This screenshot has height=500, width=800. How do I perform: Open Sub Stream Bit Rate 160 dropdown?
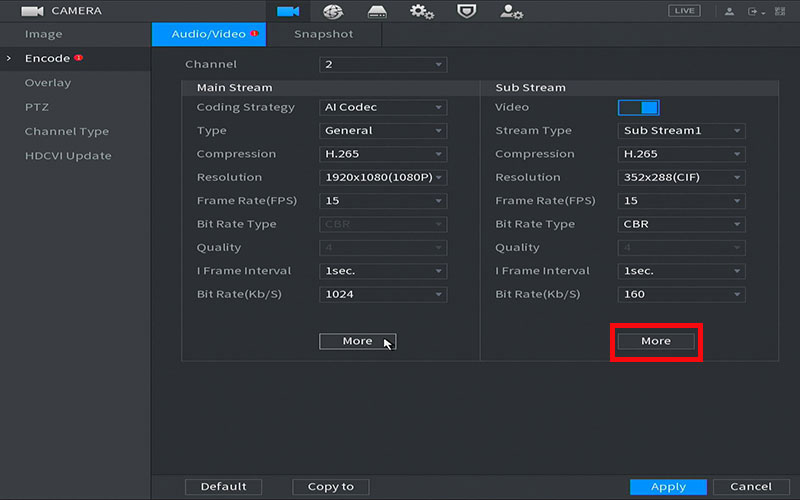coord(681,294)
